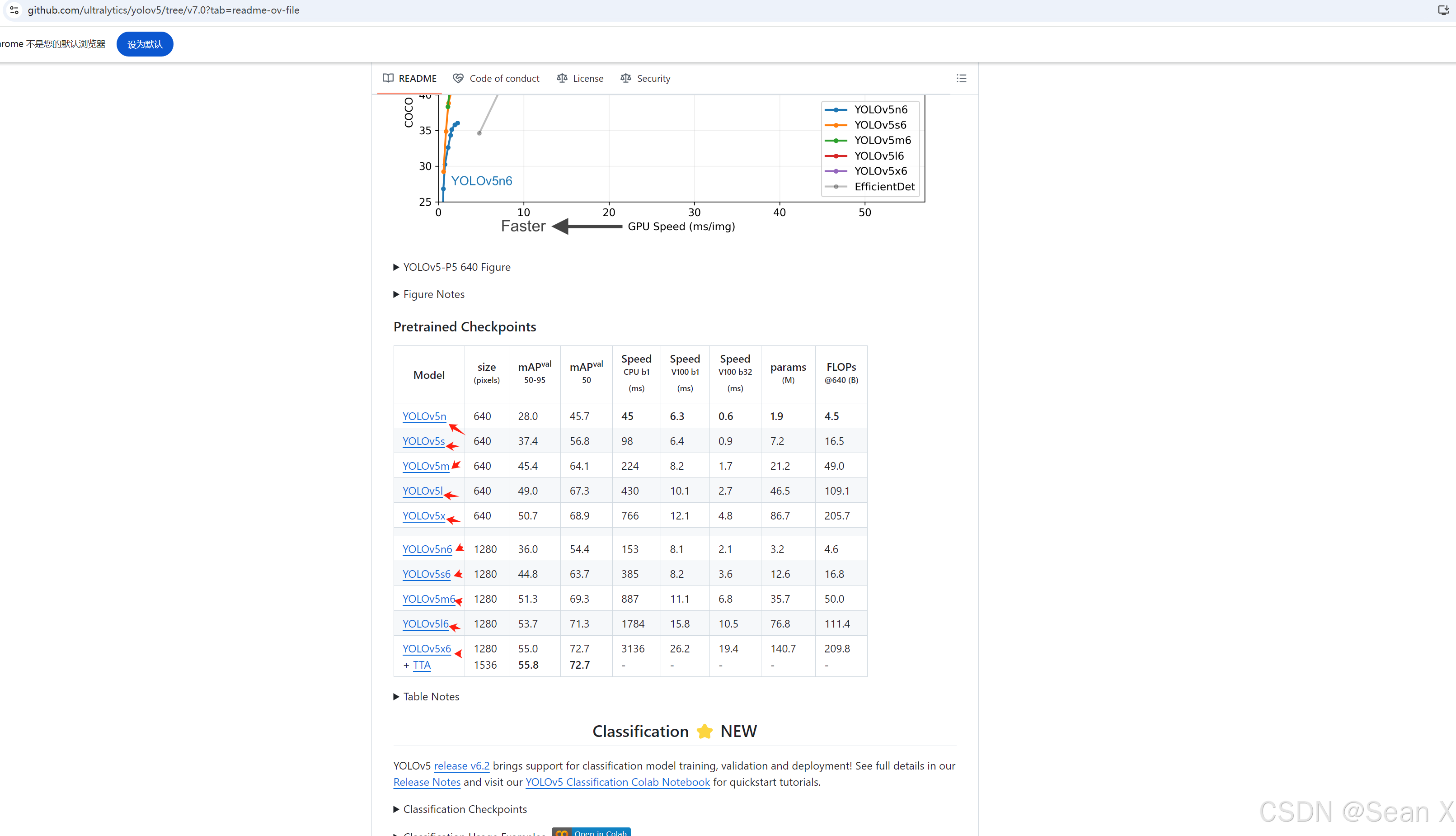The height and width of the screenshot is (836, 1456).
Task: Open the Code of conduct tab
Action: point(496,79)
